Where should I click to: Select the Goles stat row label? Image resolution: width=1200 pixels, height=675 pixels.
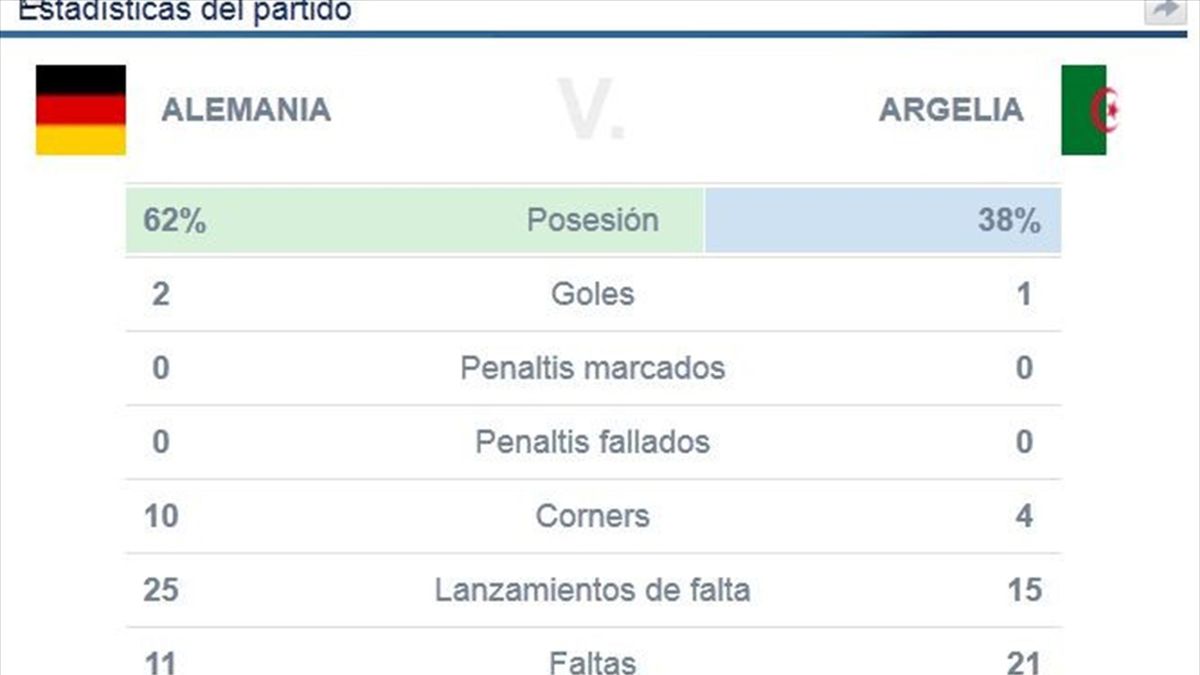(592, 294)
